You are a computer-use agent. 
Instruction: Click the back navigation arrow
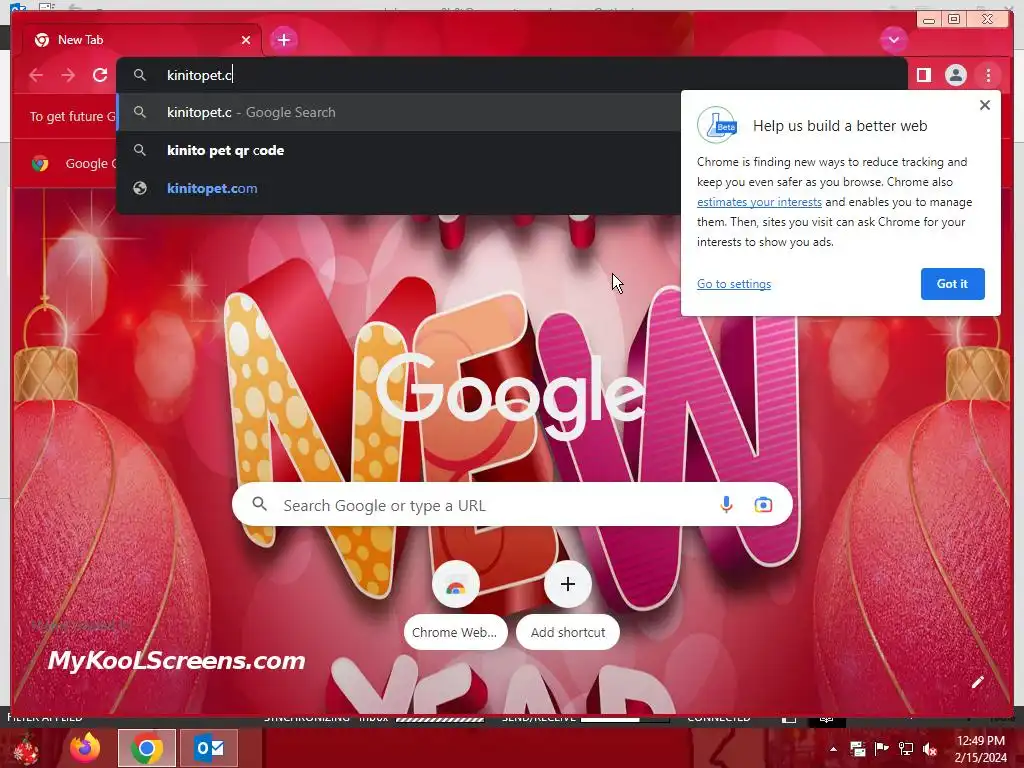tap(36, 75)
